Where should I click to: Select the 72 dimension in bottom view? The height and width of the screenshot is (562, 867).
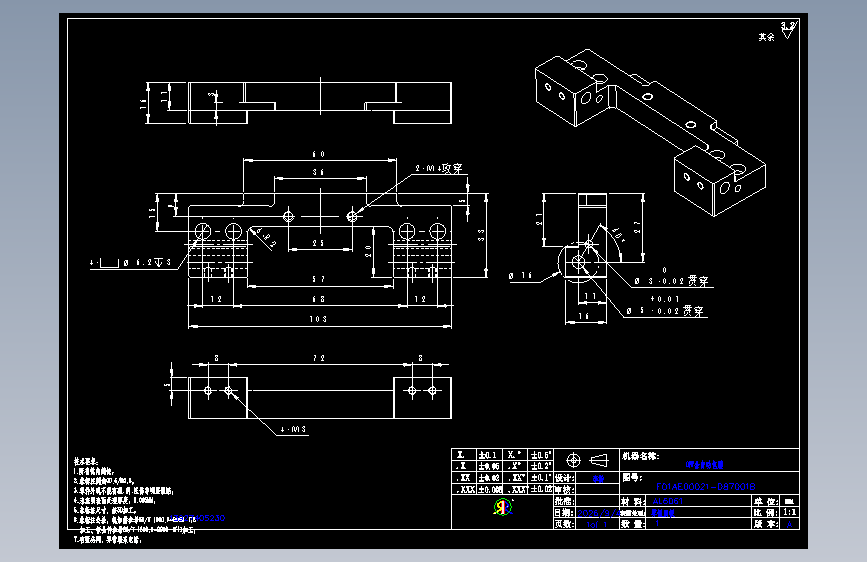tap(319, 358)
